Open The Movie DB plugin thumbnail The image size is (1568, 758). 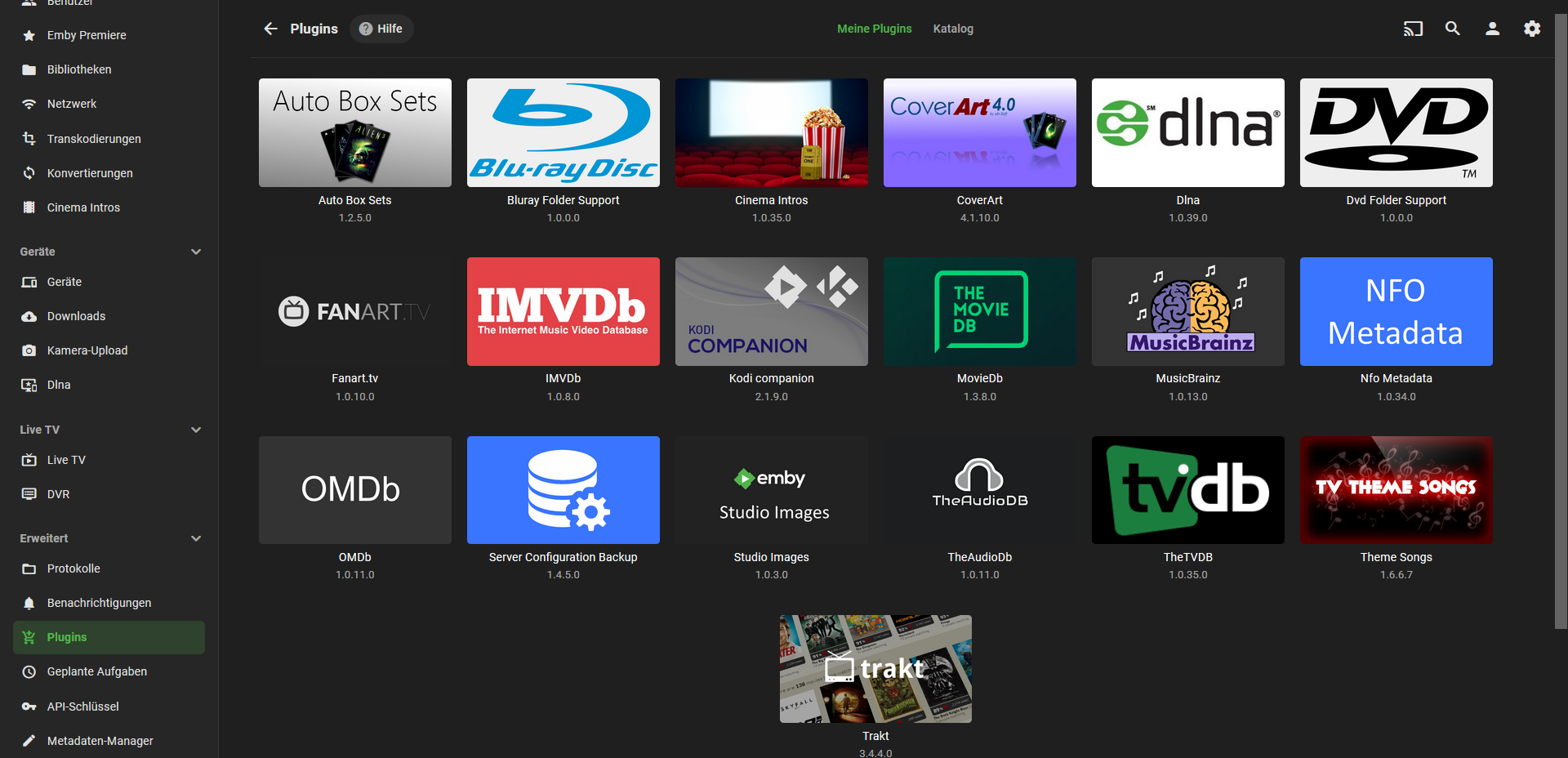[x=980, y=311]
